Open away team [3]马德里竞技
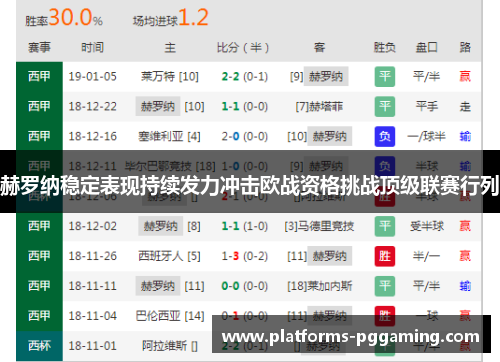 319,226
